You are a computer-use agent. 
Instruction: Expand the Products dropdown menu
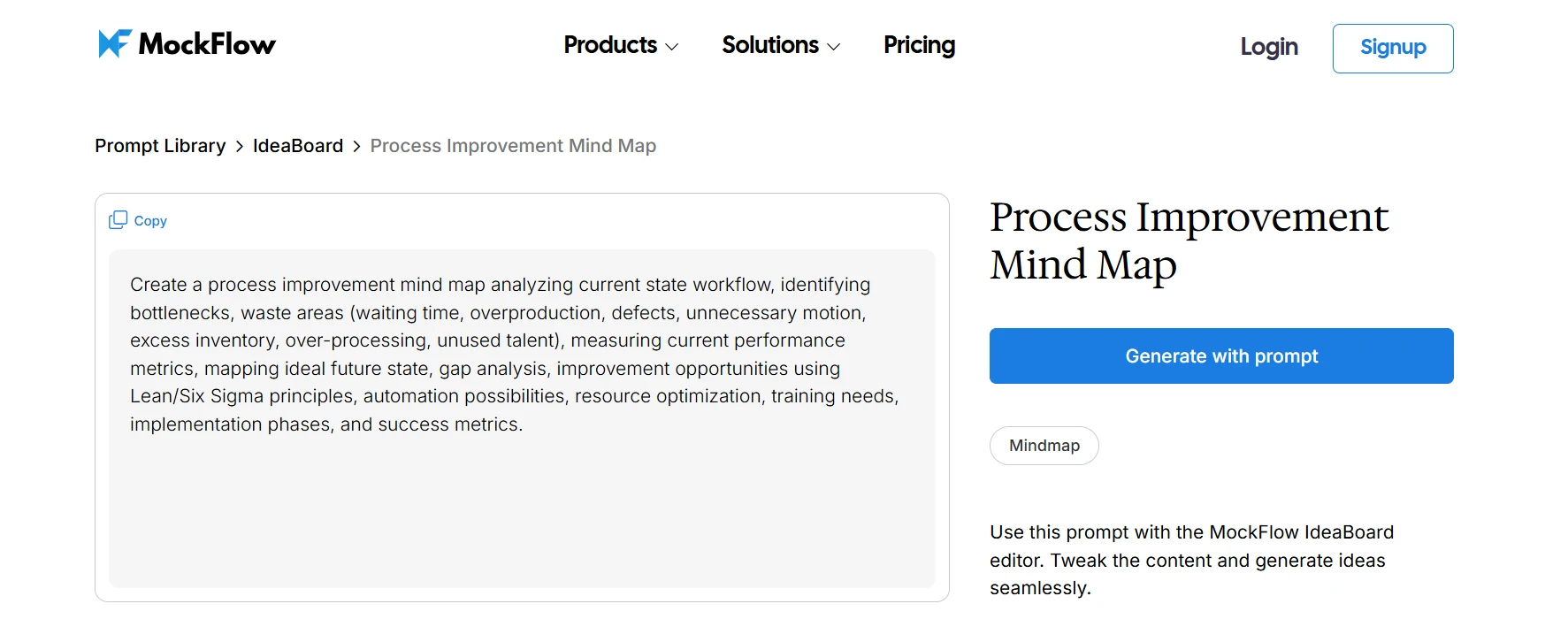611,45
